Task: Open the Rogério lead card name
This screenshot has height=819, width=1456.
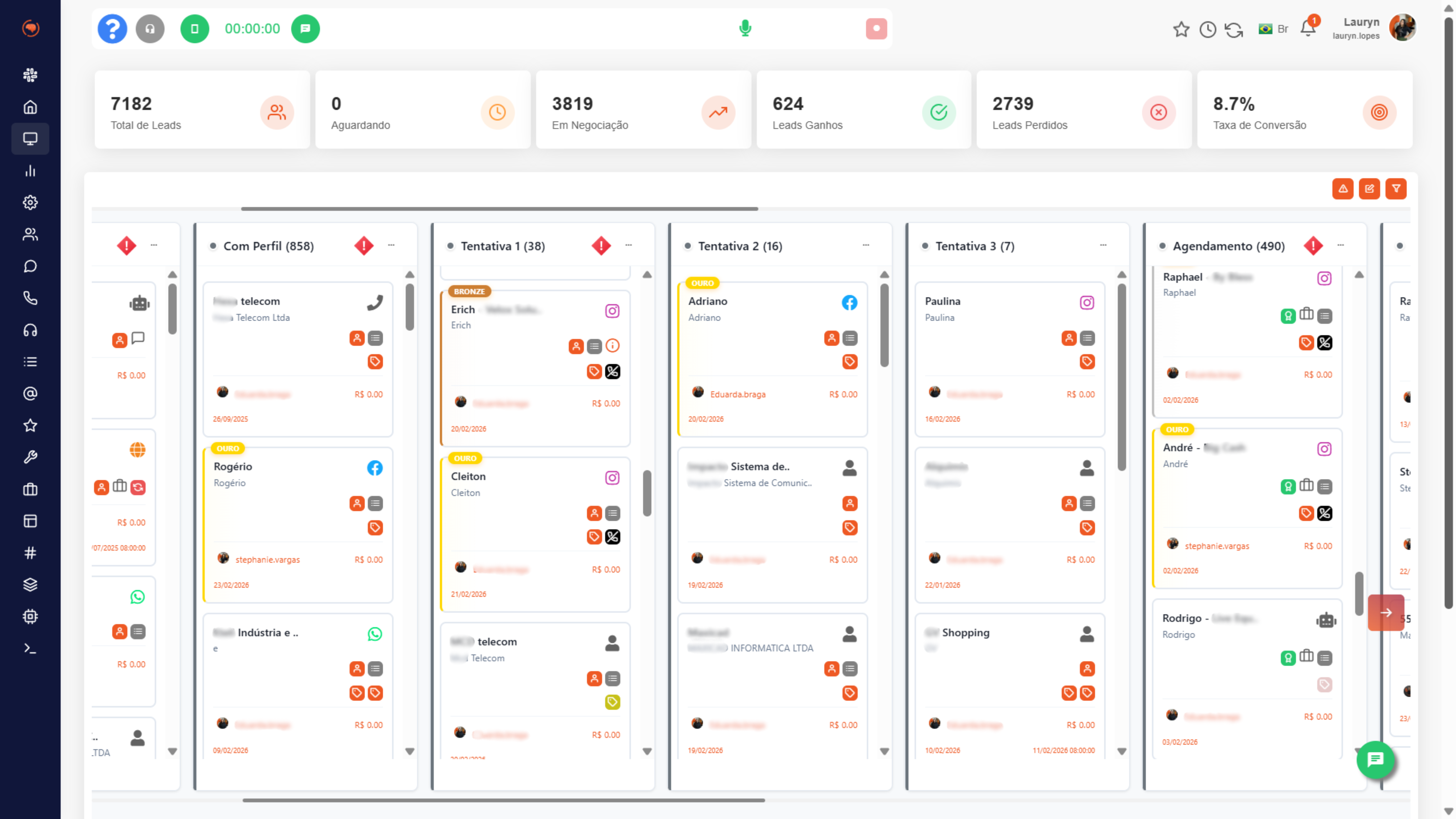Action: coord(233,466)
